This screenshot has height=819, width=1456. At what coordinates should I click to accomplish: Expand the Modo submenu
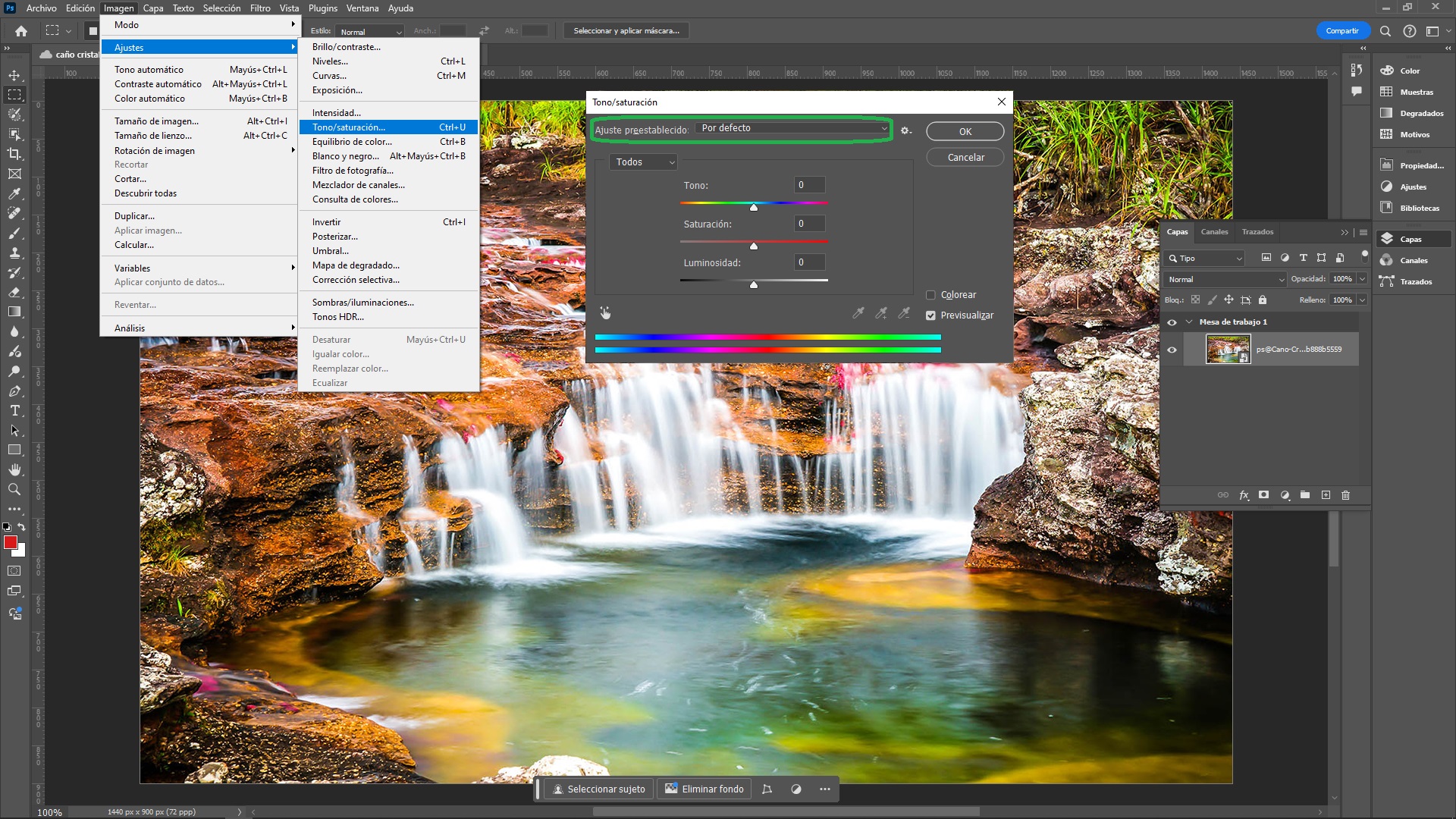click(x=199, y=25)
